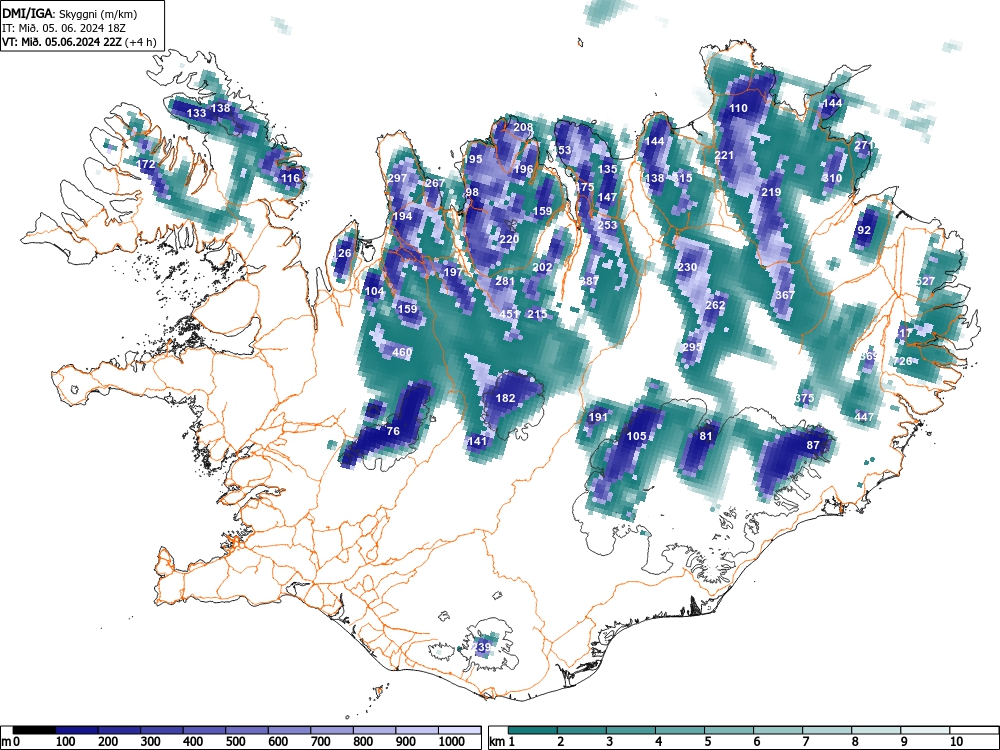Click the 194 visibility value
The width and height of the screenshot is (1000, 750).
pos(402,216)
